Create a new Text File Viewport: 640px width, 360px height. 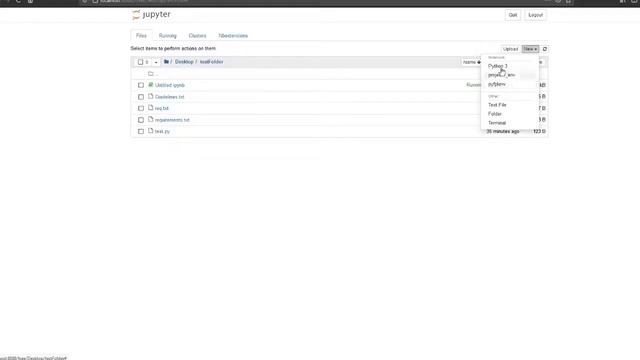point(497,105)
